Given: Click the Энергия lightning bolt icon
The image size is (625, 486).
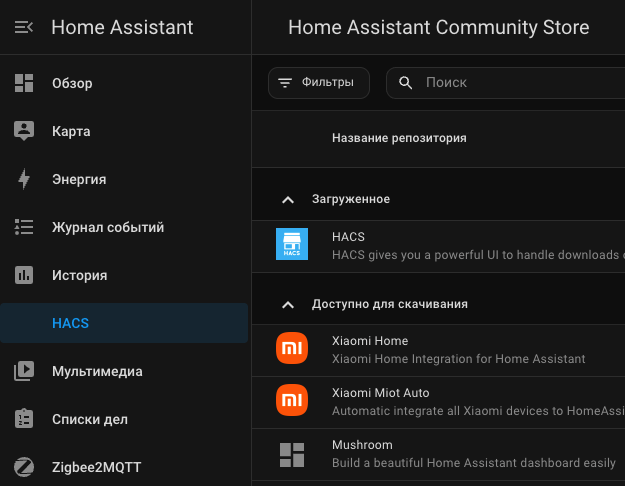Looking at the screenshot, I should (24, 179).
